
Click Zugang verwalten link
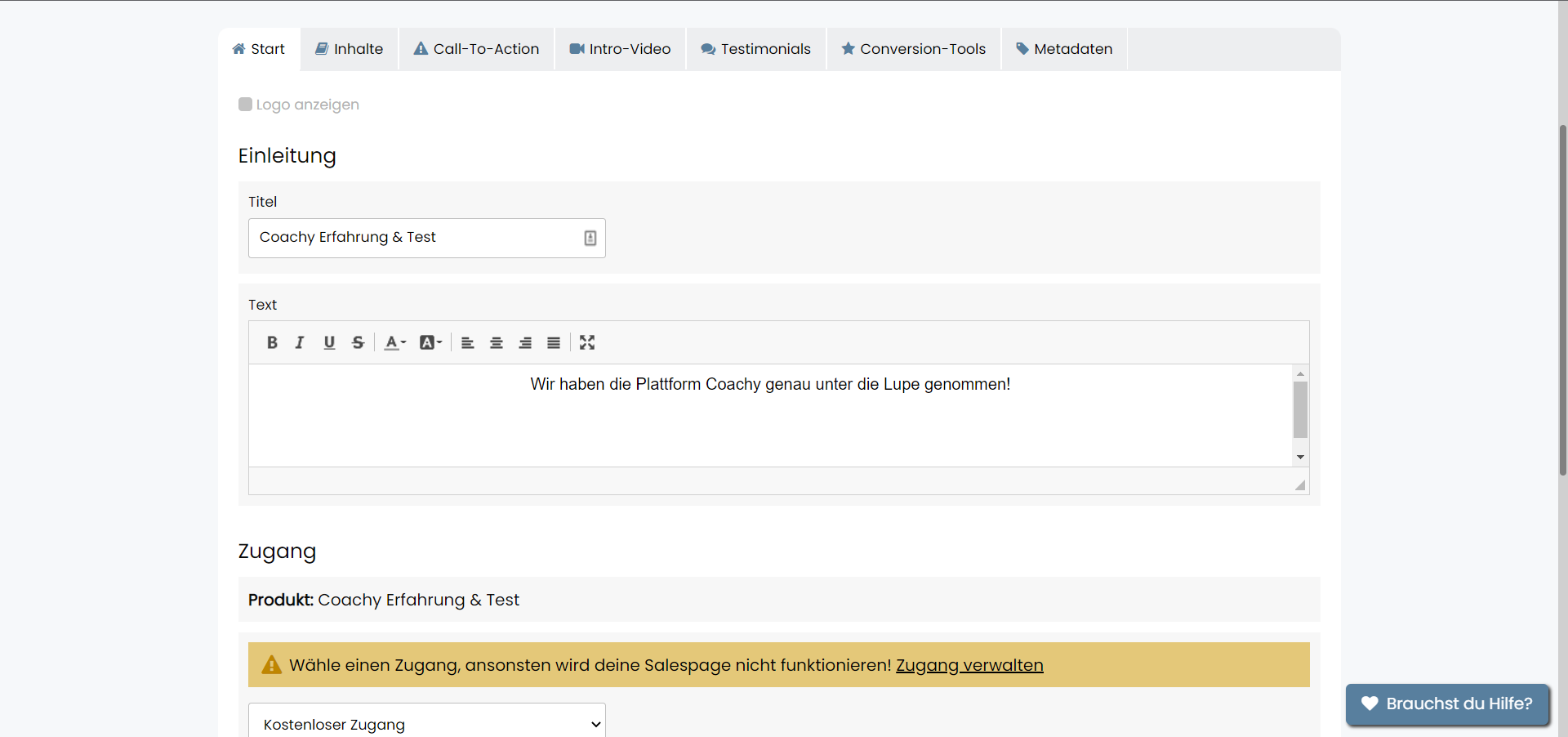point(969,665)
